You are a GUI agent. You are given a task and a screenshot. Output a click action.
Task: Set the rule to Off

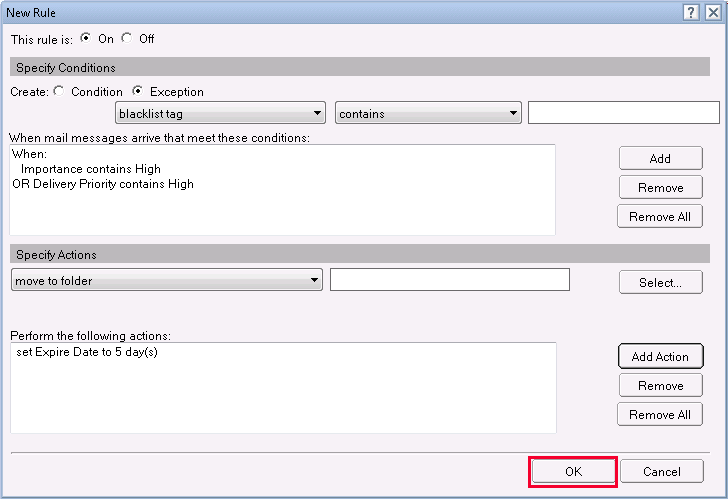coord(126,39)
